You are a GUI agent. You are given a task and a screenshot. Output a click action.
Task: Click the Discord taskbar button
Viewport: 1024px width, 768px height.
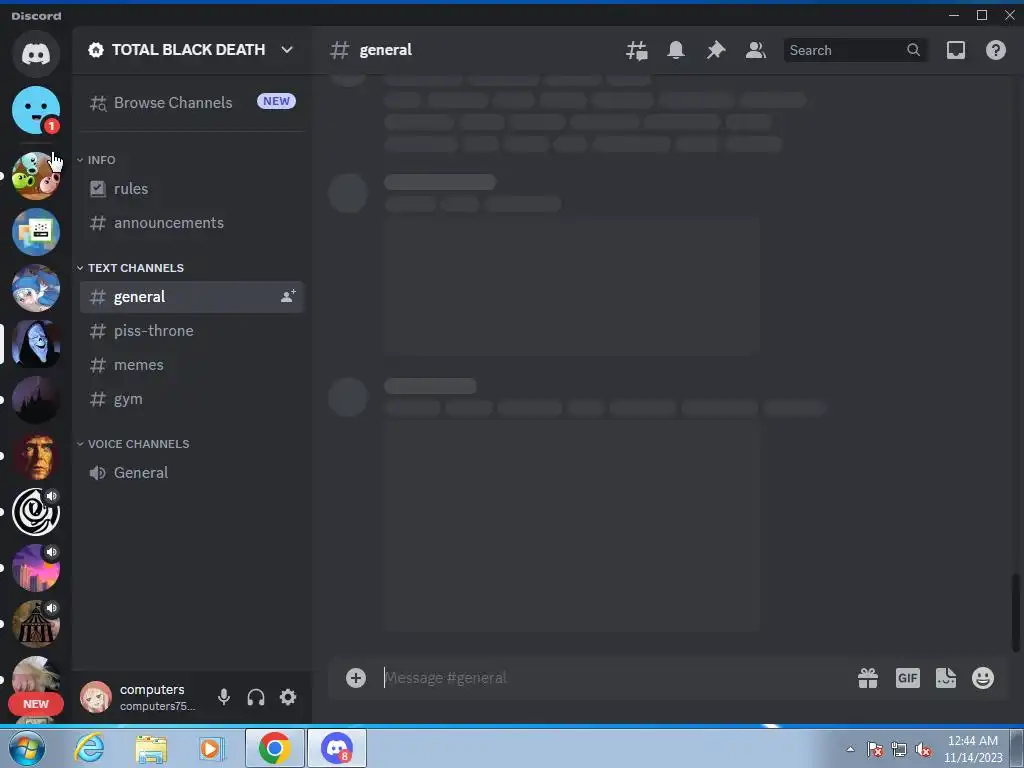(336, 748)
